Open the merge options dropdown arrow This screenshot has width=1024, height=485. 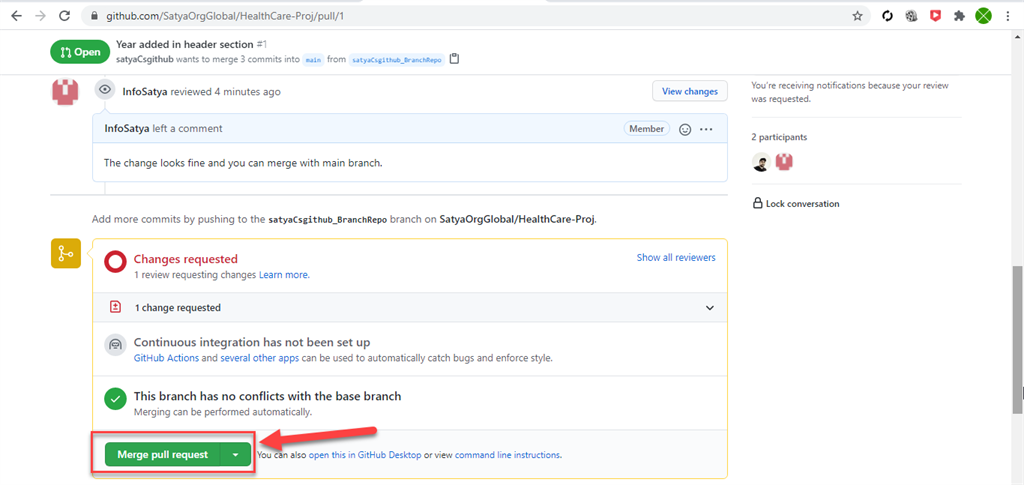point(235,454)
